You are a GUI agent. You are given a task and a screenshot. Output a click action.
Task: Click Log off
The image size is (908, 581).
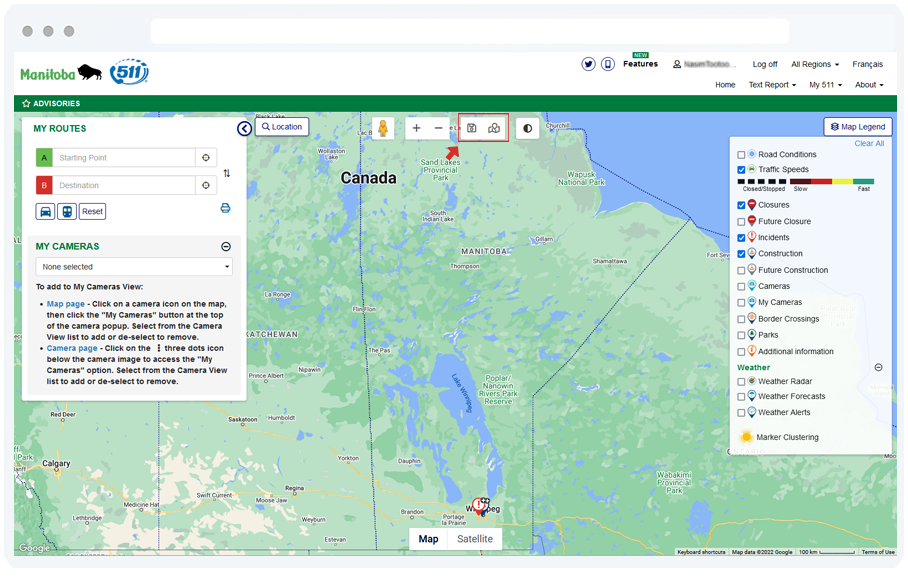tap(765, 64)
